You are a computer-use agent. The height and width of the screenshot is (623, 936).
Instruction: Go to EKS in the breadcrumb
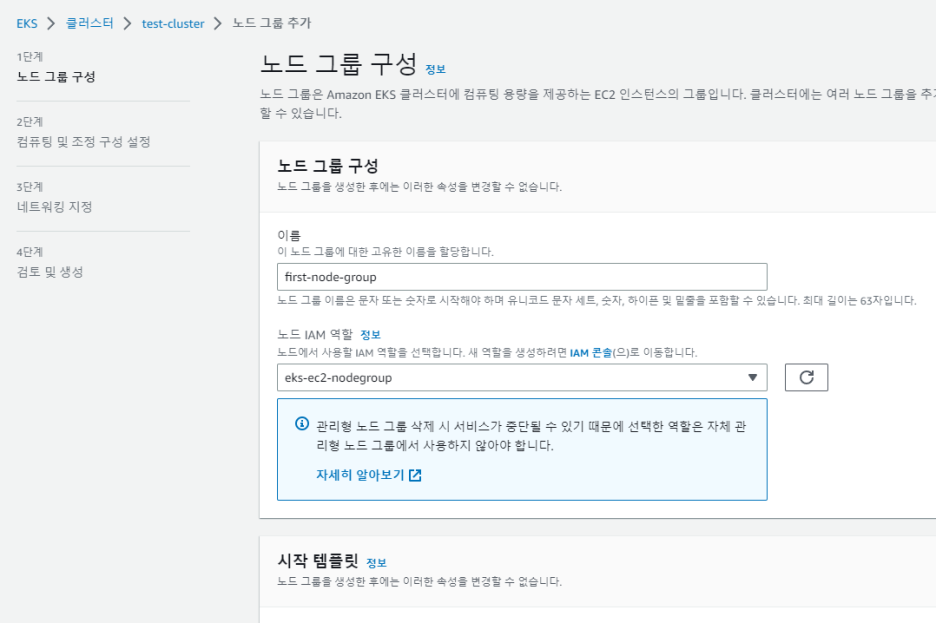click(x=27, y=23)
